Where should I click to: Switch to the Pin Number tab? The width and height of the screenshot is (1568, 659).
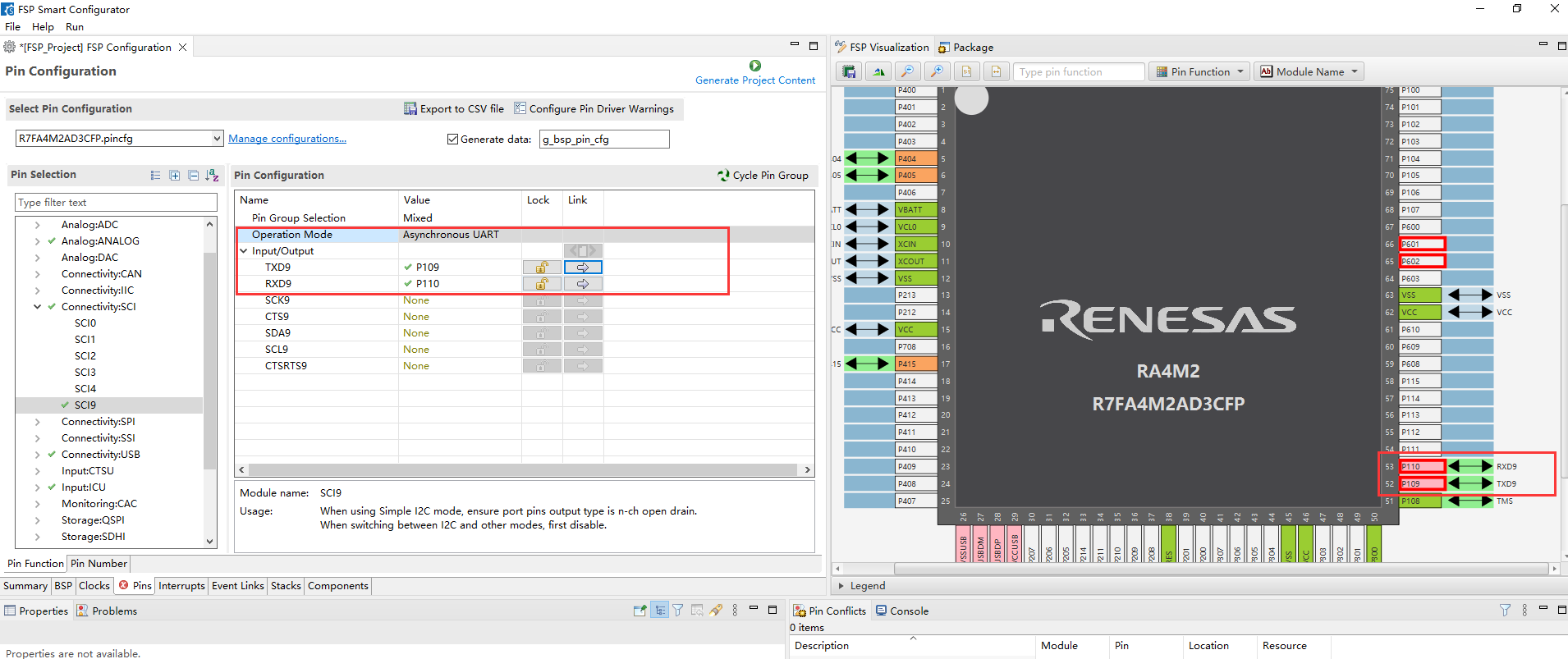click(99, 563)
